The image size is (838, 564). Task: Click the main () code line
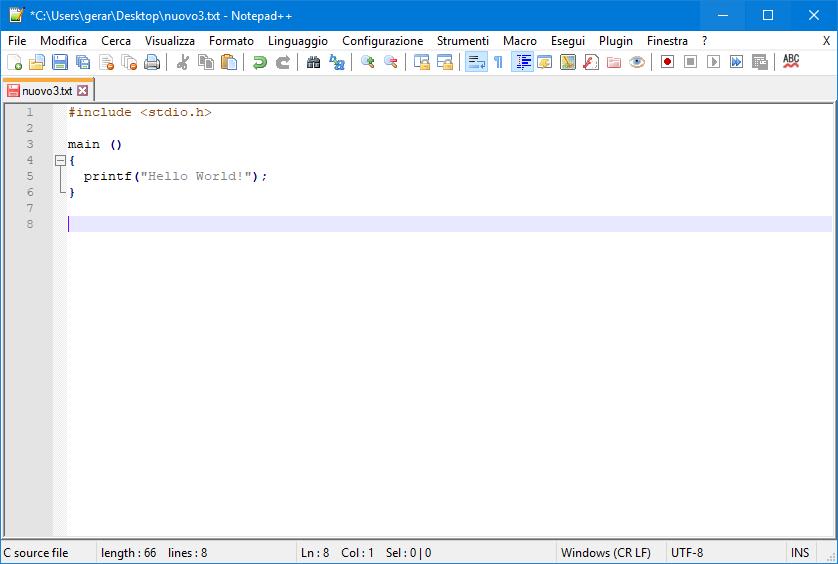tap(95, 144)
